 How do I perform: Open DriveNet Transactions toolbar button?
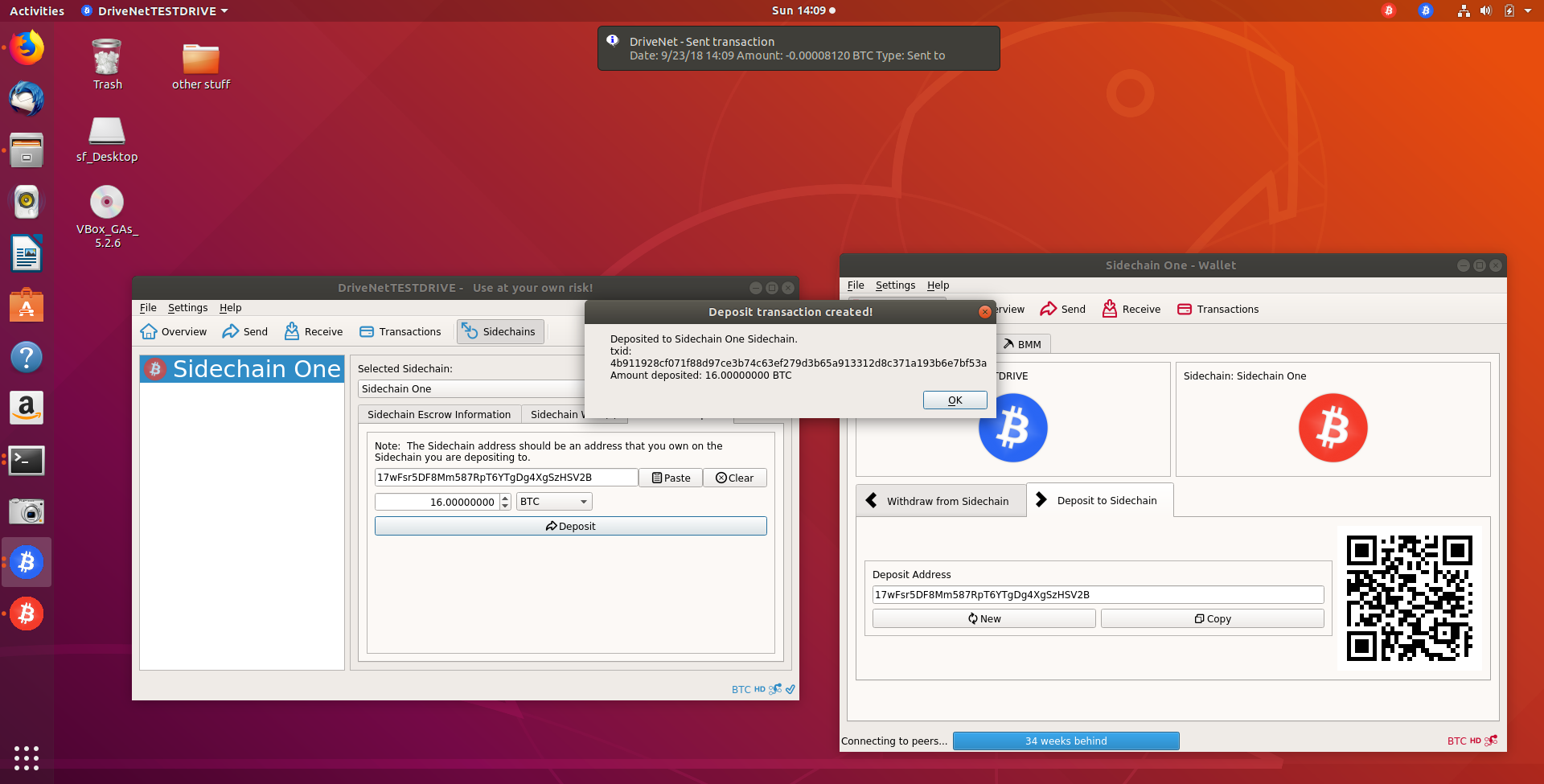point(400,331)
